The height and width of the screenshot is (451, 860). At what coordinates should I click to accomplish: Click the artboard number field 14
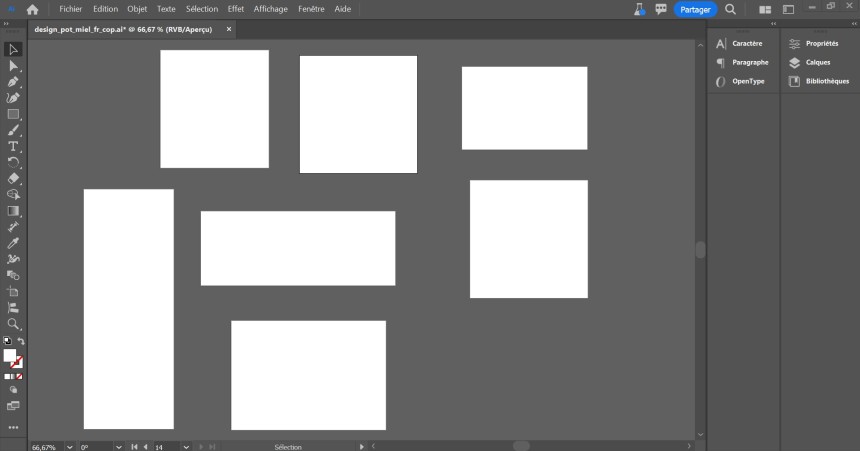click(x=166, y=447)
